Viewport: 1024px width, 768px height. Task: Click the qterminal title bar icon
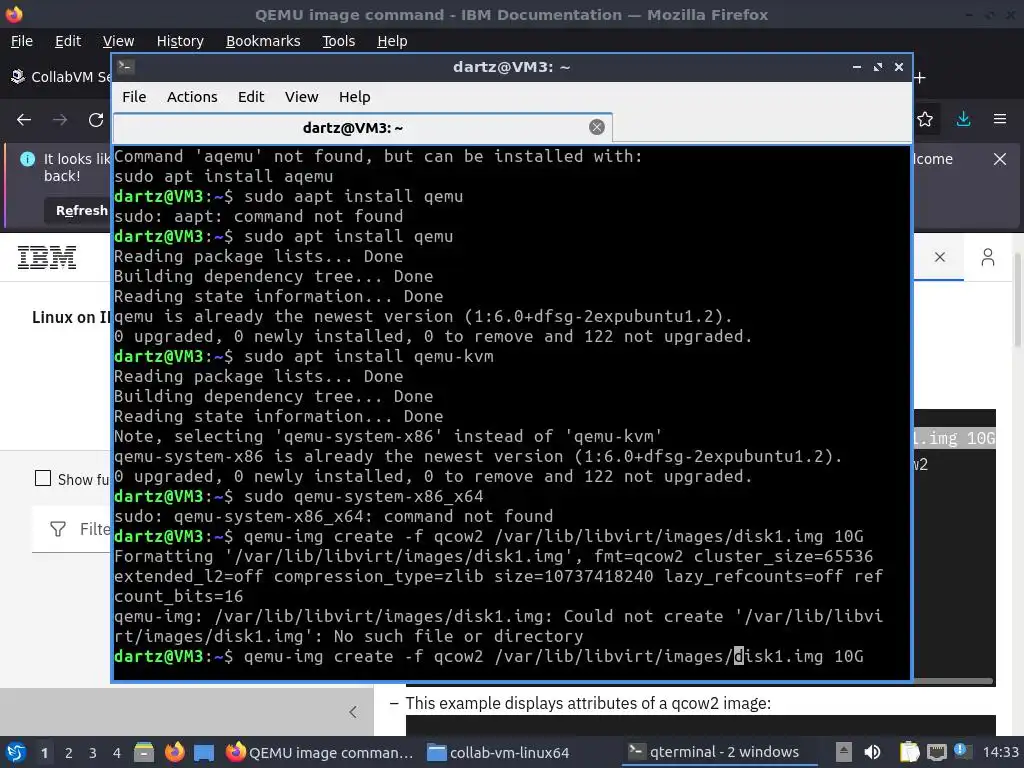pyautogui.click(x=126, y=67)
